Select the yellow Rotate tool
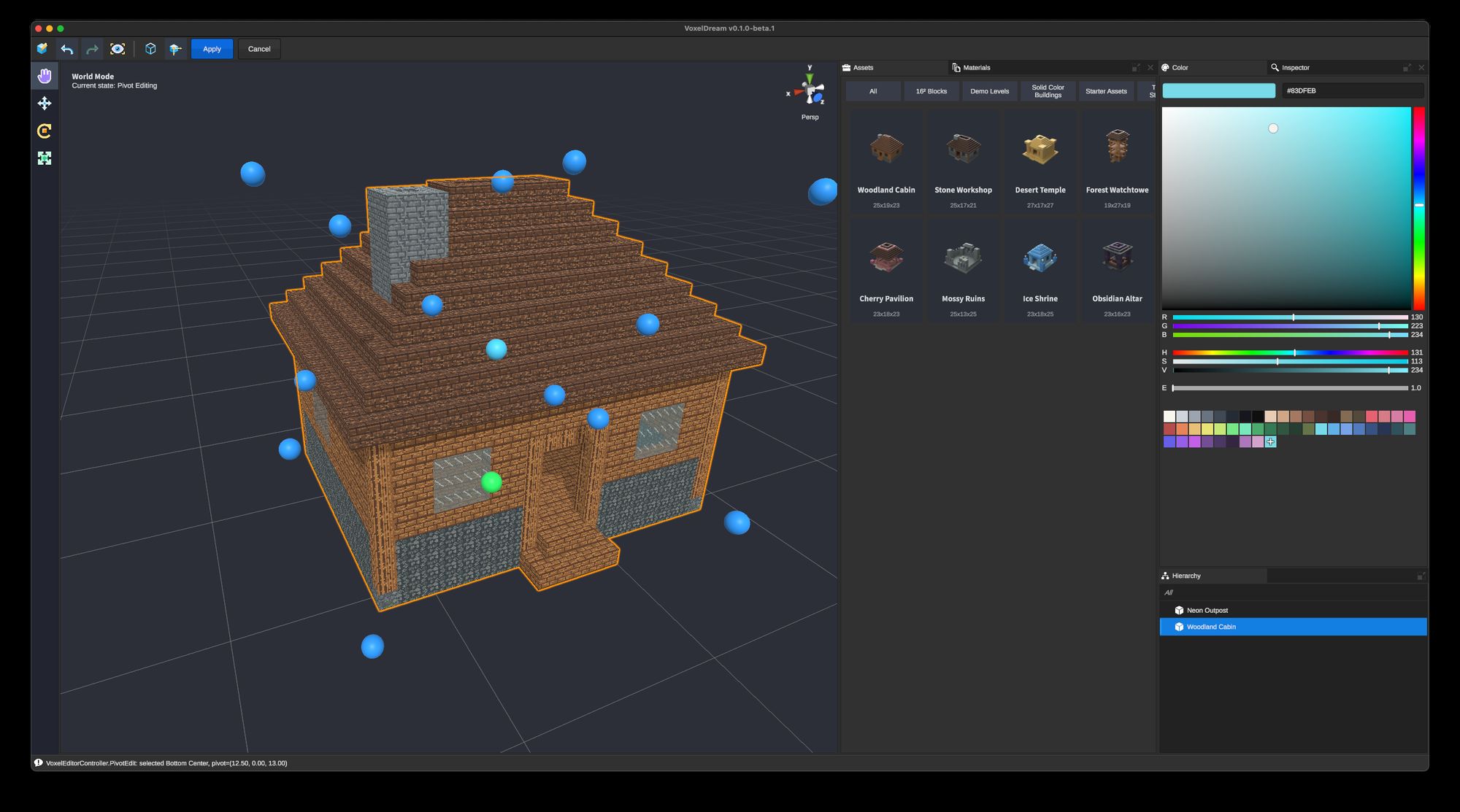The image size is (1460, 812). click(x=45, y=131)
